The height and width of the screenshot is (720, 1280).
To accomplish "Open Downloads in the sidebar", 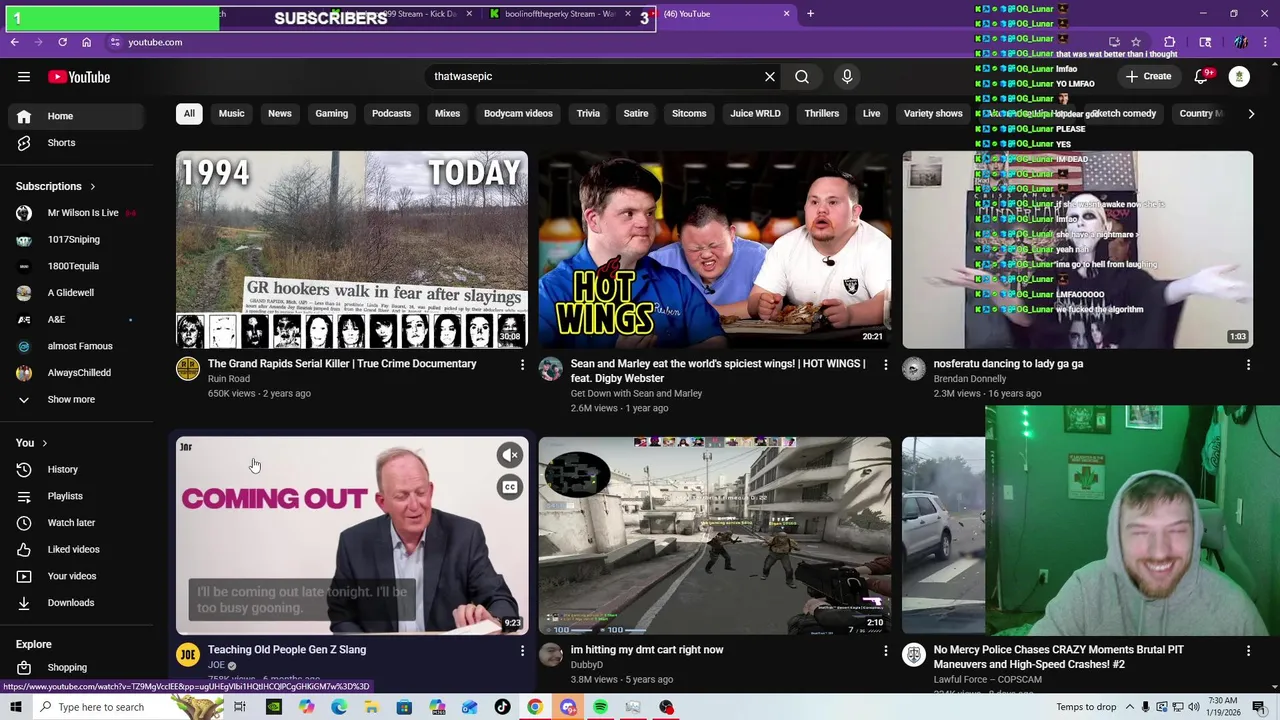I will (x=76, y=603).
